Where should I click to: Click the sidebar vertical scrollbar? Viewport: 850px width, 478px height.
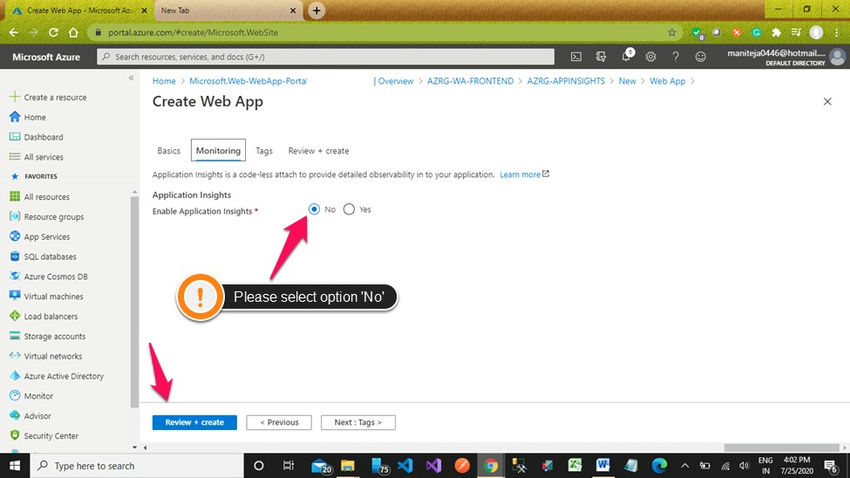(x=134, y=301)
